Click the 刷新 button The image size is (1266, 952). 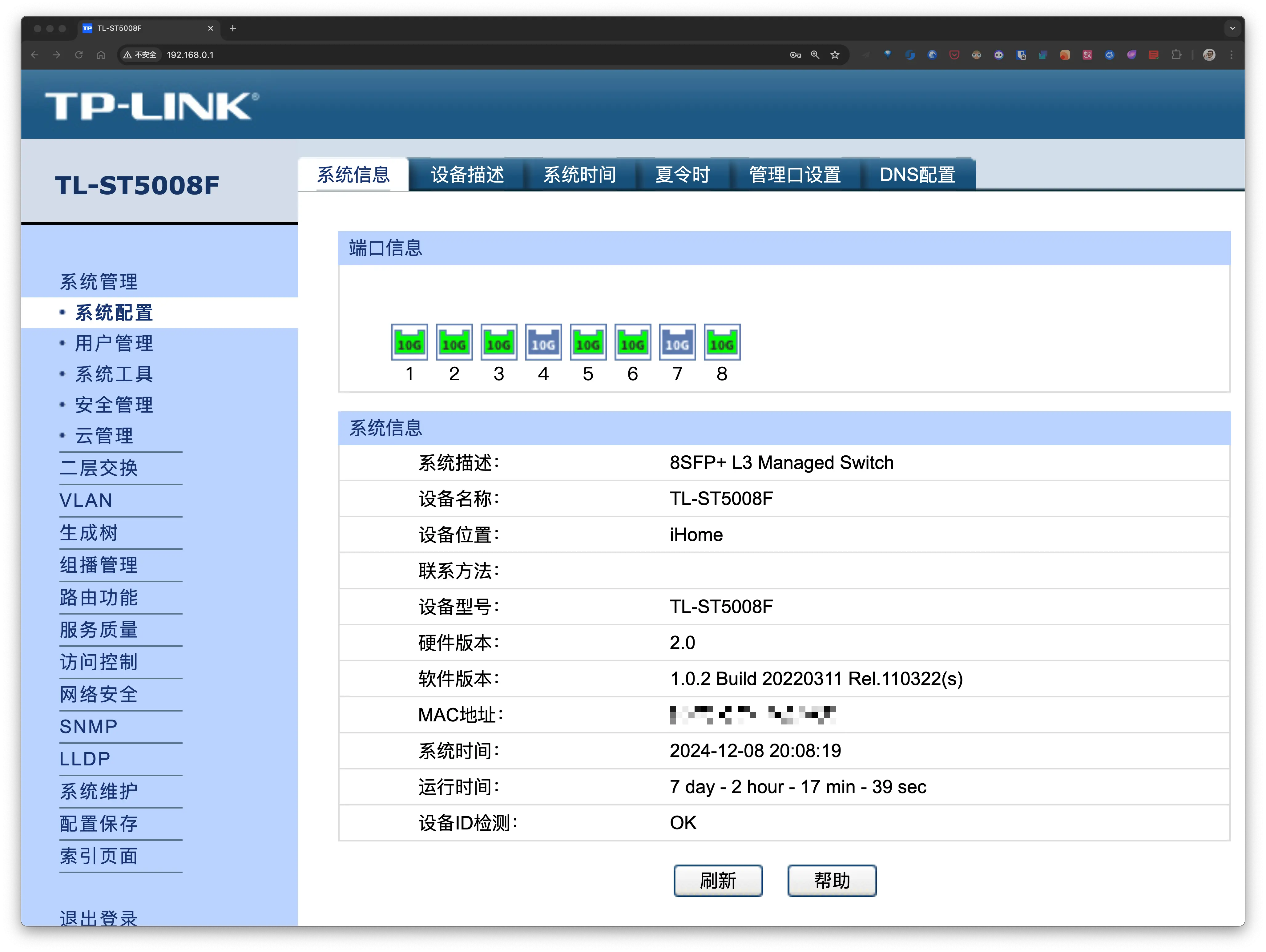click(x=718, y=880)
